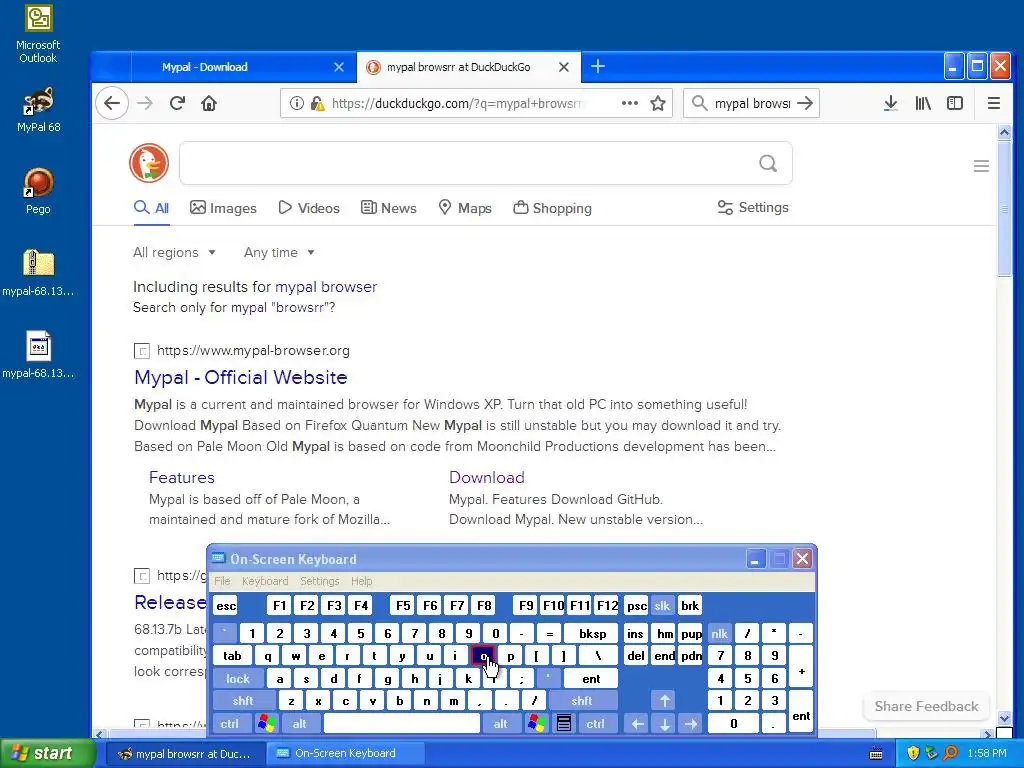Image resolution: width=1024 pixels, height=768 pixels.
Task: Go back with the browser back arrow
Action: pyautogui.click(x=112, y=103)
